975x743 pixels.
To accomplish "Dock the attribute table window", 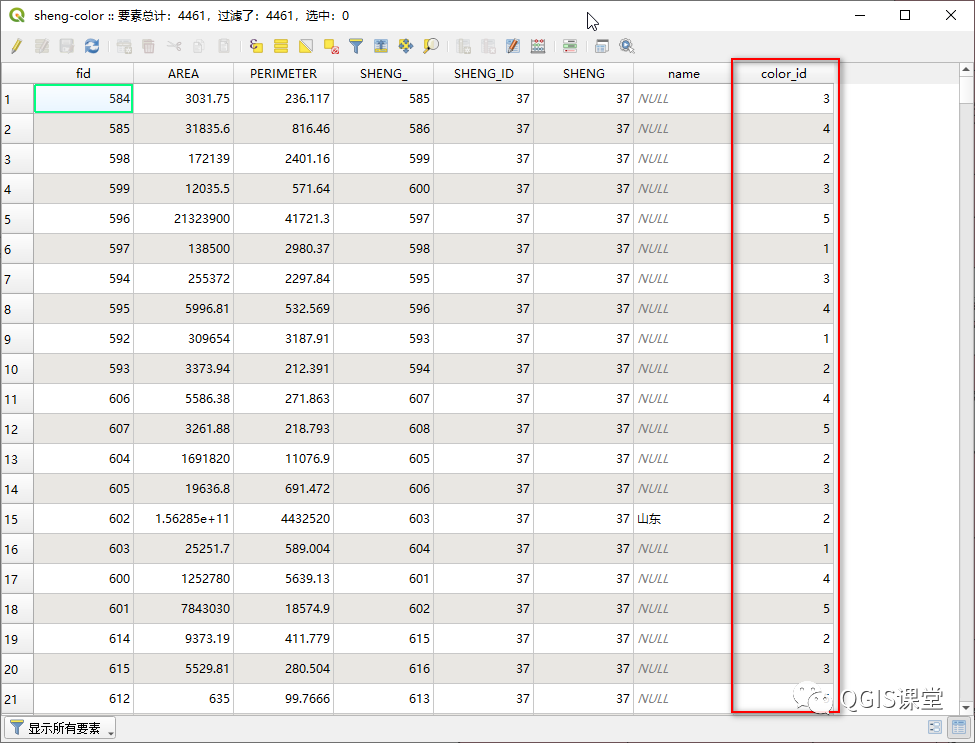I will (601, 46).
